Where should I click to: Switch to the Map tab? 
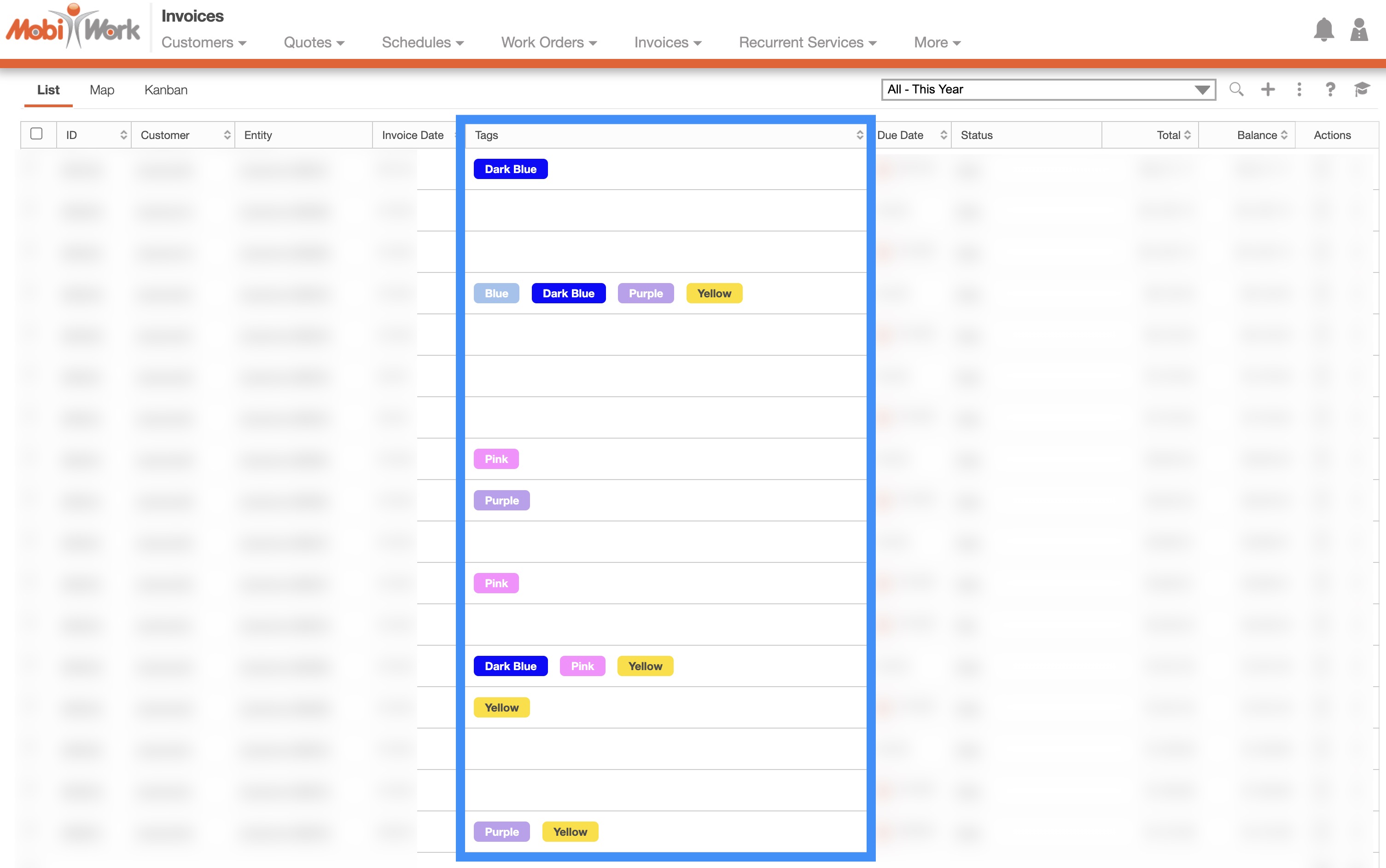click(x=102, y=90)
